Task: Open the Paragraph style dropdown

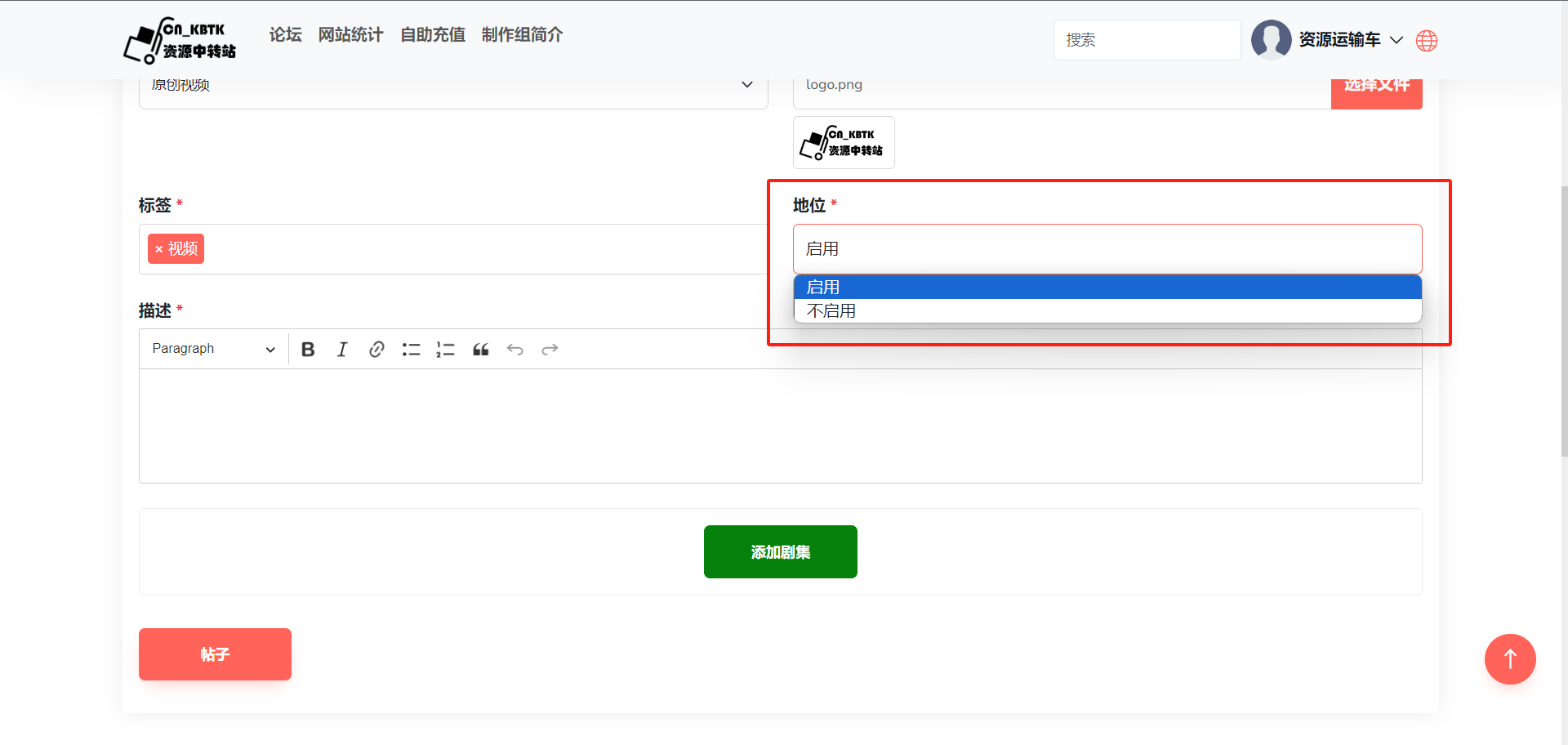Action: pos(213,349)
